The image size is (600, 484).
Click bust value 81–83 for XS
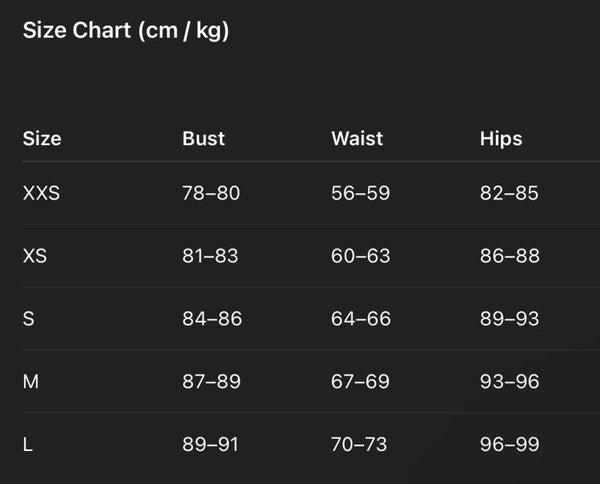click(210, 256)
